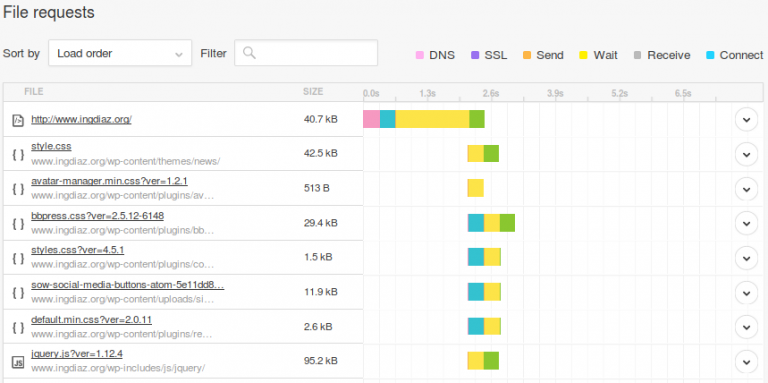
Task: Expand the jquery.js request details
Action: 746,362
